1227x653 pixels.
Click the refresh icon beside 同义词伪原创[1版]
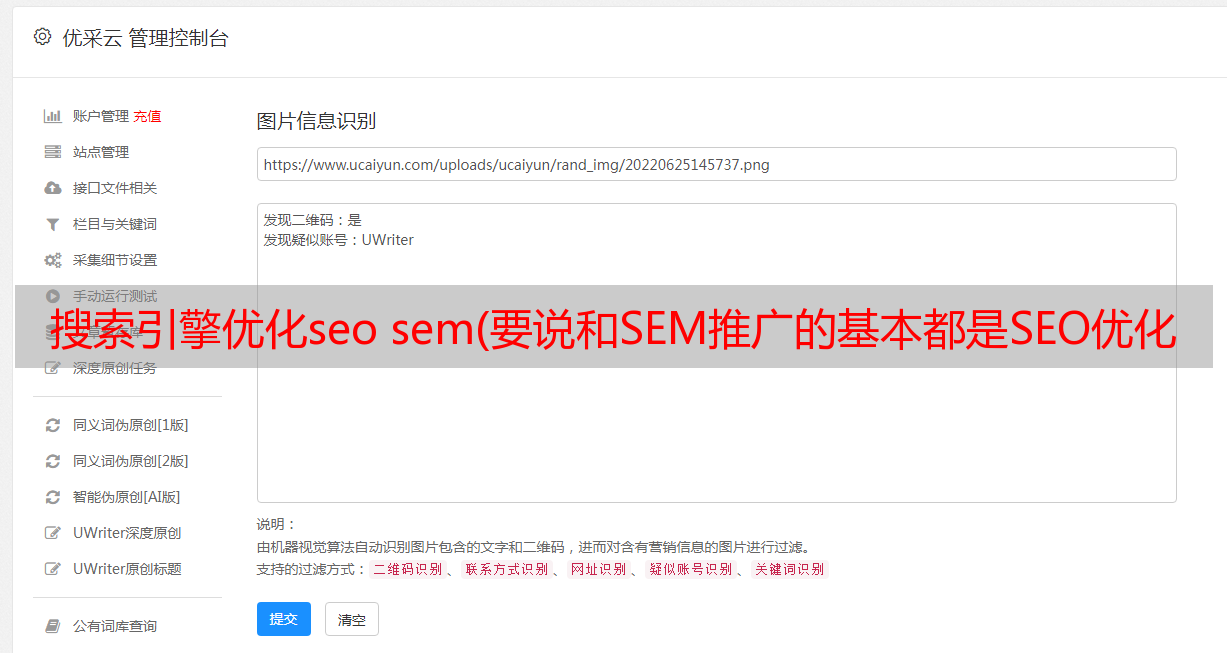pyautogui.click(x=53, y=425)
